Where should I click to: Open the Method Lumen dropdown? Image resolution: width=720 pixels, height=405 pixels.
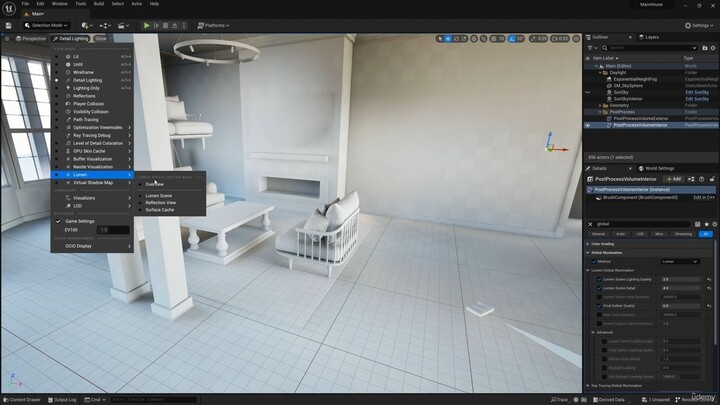tap(680, 262)
